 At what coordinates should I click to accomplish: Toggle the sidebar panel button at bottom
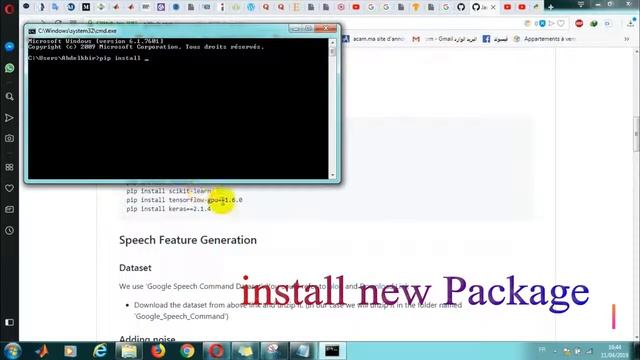point(9,322)
